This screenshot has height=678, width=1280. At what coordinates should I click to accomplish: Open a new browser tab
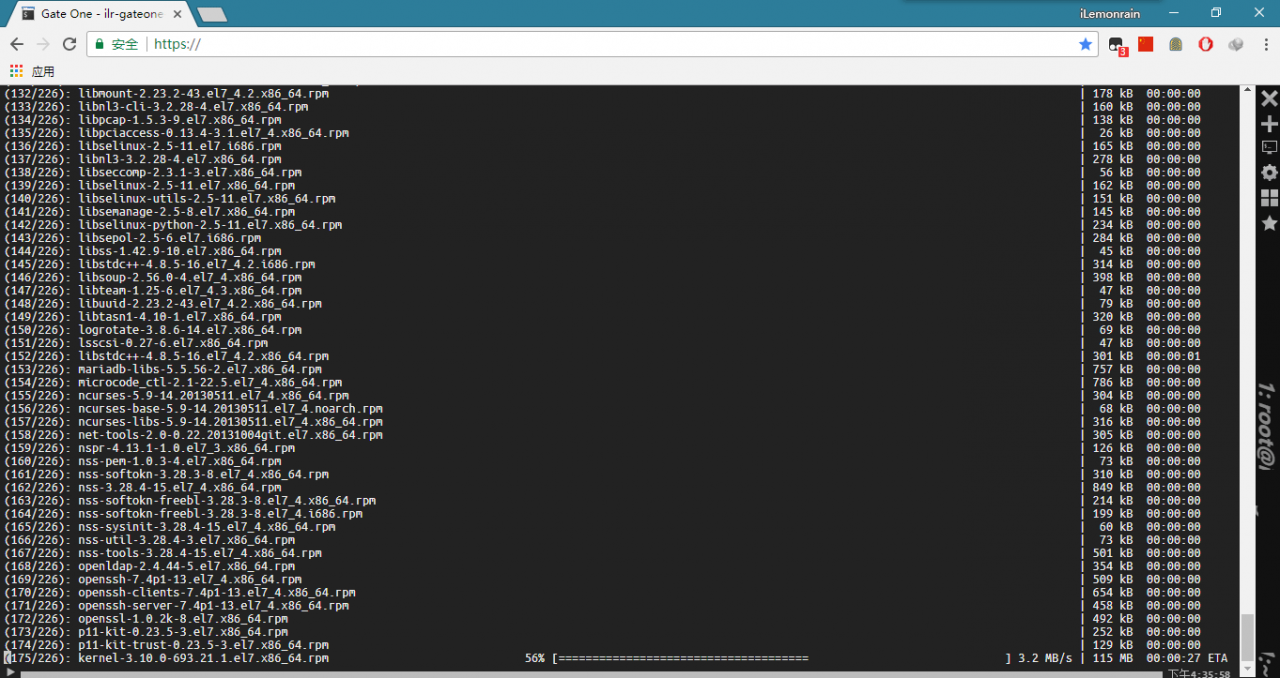(x=212, y=15)
